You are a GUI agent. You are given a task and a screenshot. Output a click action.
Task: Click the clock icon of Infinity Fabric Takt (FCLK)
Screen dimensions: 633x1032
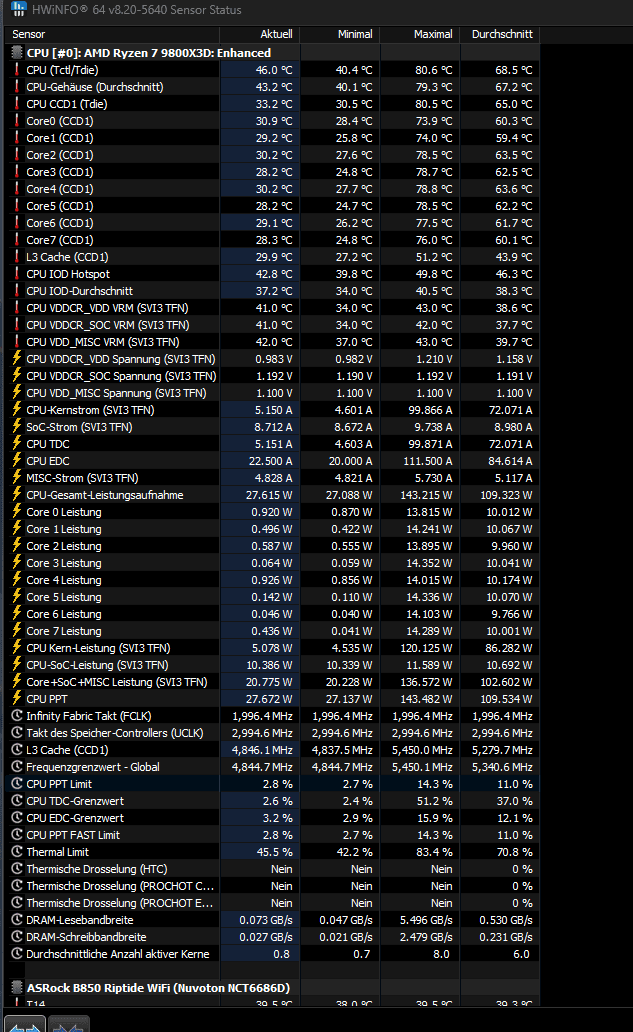pos(17,715)
